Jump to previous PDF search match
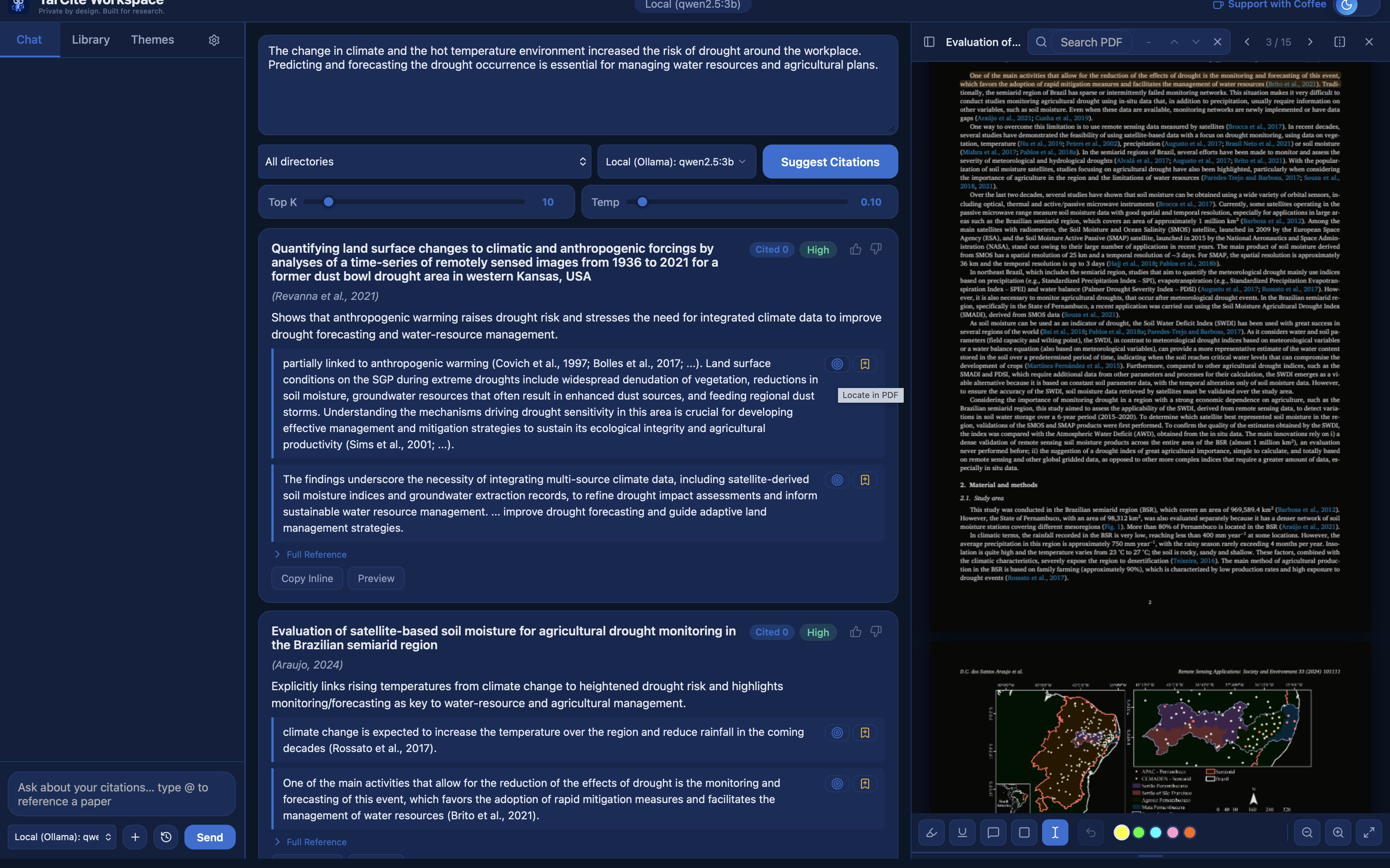Viewport: 1390px width, 868px height. (1174, 42)
